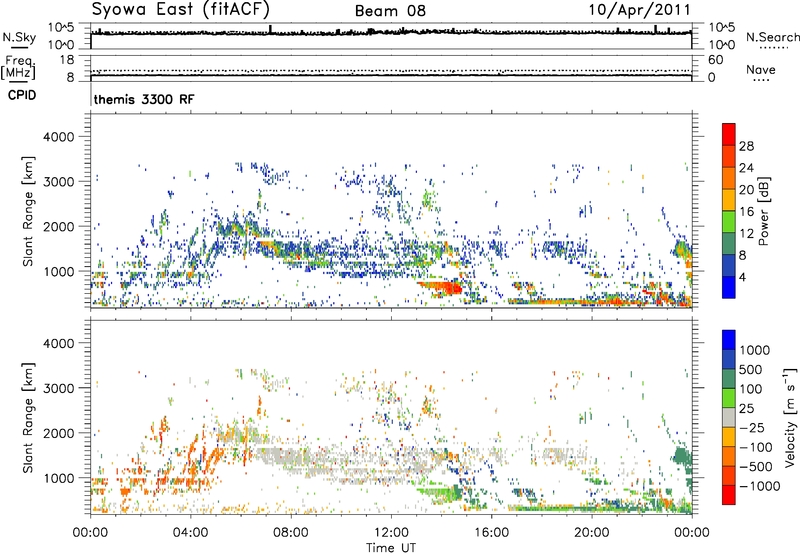The width and height of the screenshot is (800, 554).
Task: Click the 'Syowa East (fitACF)' title
Action: pos(180,9)
